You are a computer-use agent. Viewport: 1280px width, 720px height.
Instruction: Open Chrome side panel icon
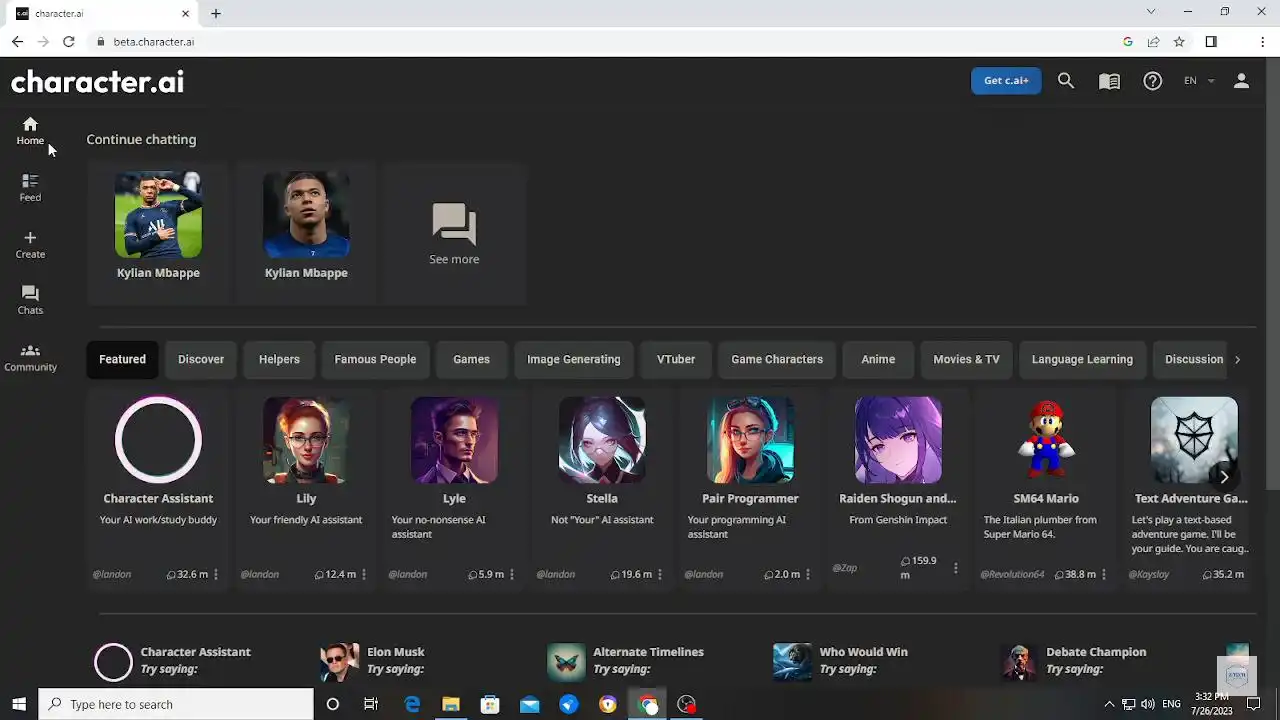[1211, 42]
